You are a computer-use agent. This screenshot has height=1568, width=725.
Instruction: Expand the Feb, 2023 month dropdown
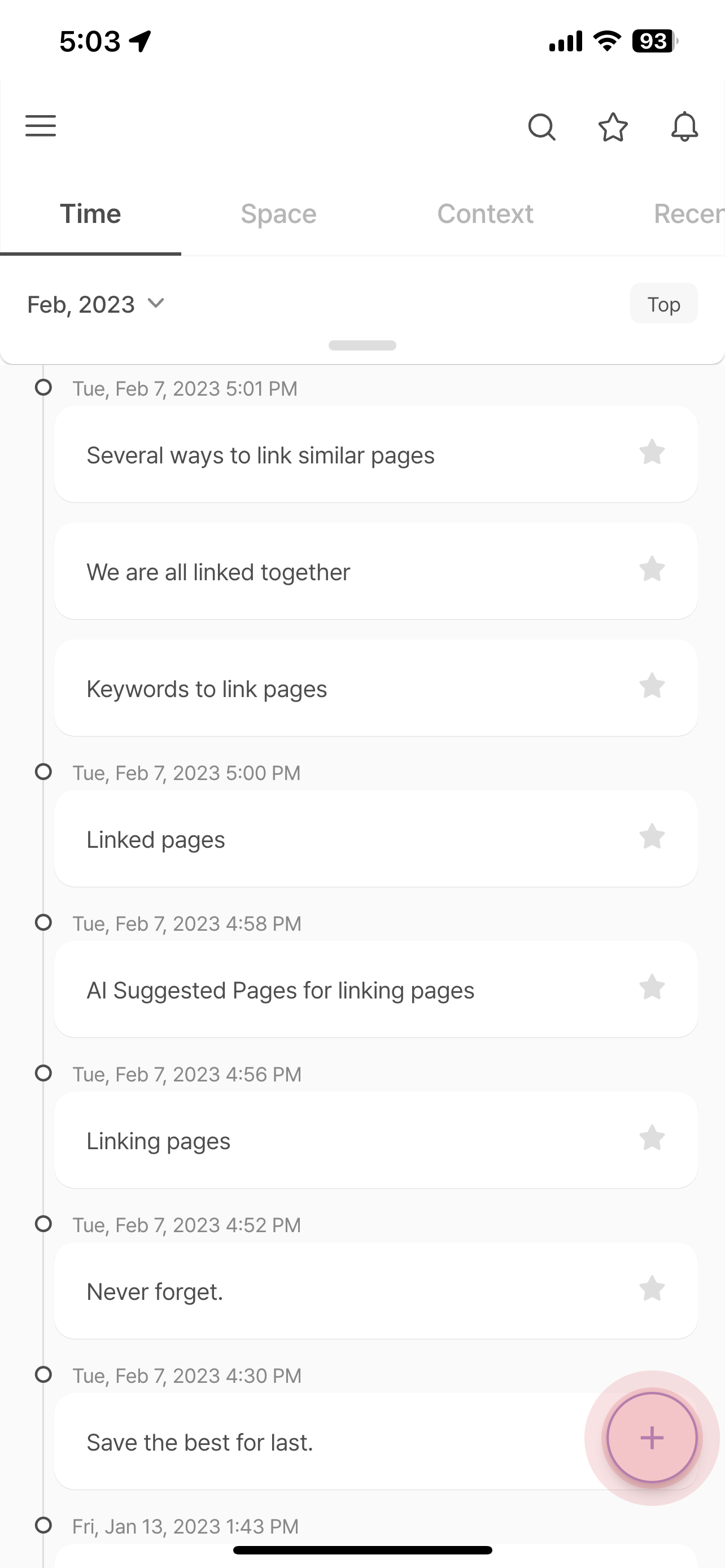coord(96,304)
